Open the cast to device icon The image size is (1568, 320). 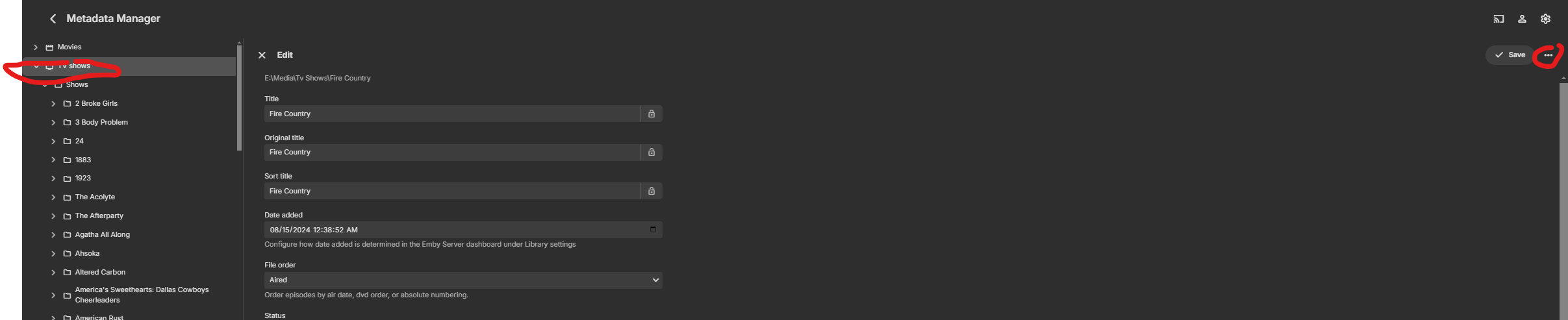click(1498, 19)
